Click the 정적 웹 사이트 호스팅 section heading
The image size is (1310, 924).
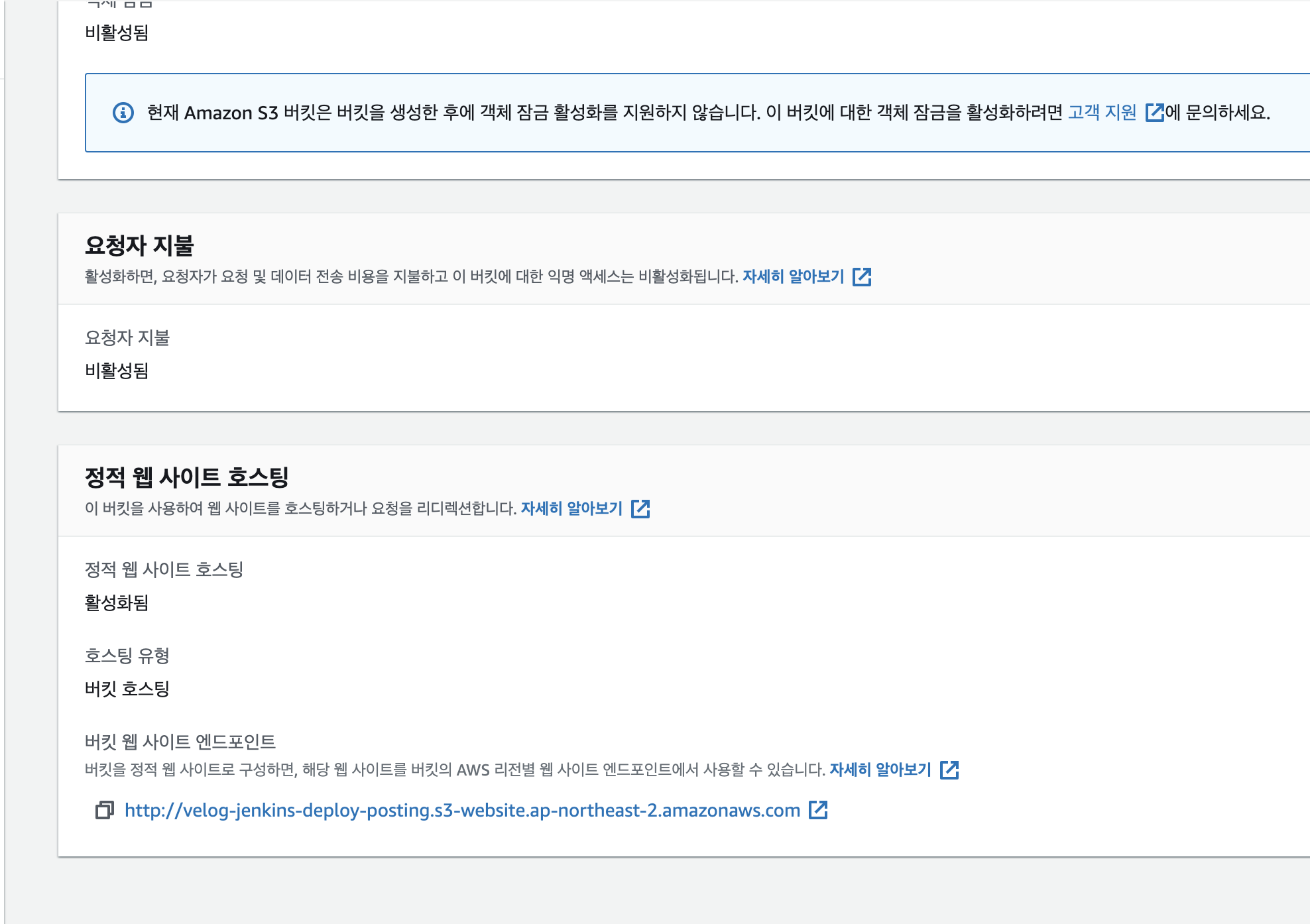pos(187,477)
